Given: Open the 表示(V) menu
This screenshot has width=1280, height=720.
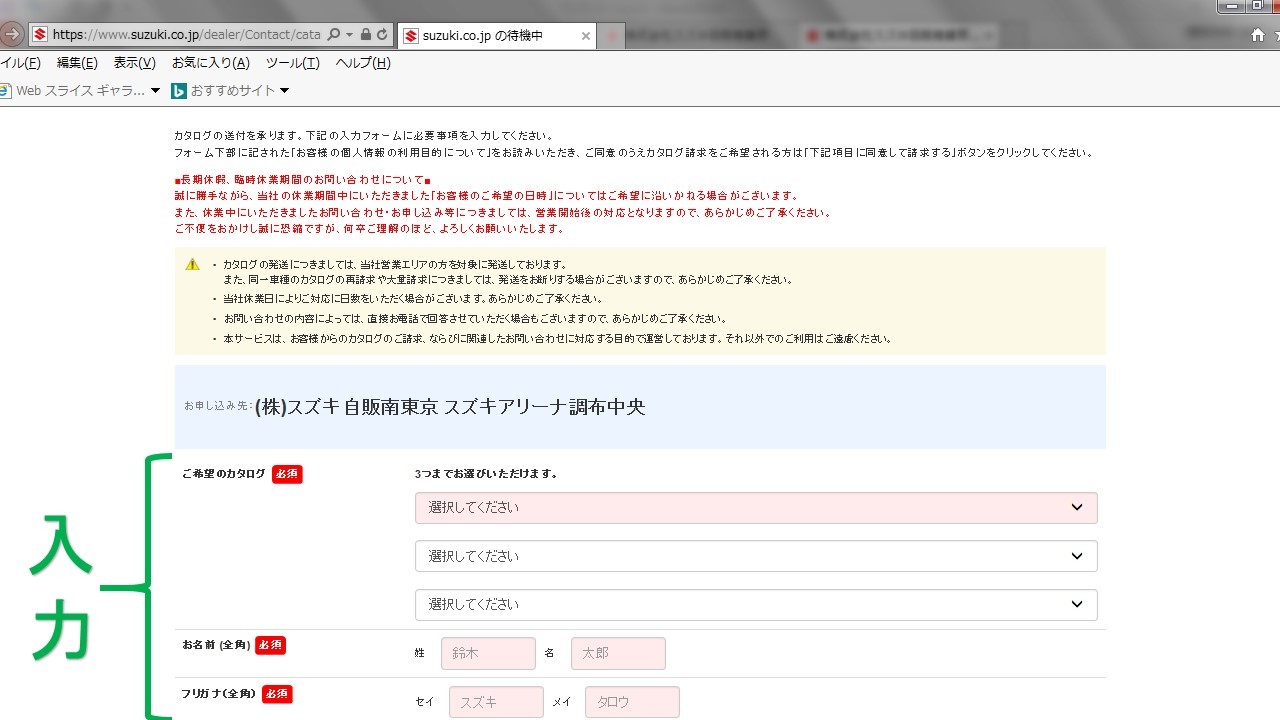Looking at the screenshot, I should 135,63.
